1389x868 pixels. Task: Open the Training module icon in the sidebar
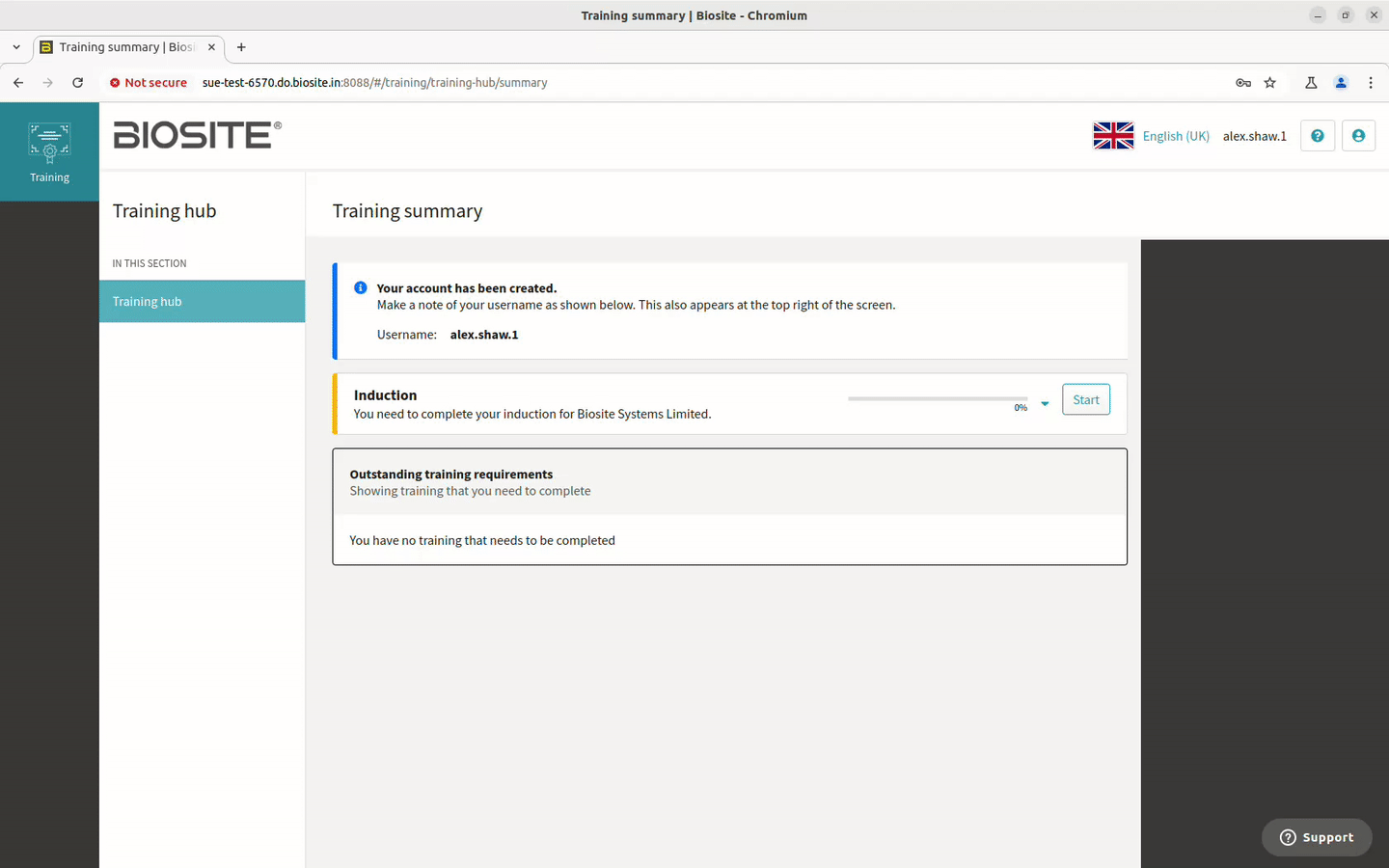[49, 151]
